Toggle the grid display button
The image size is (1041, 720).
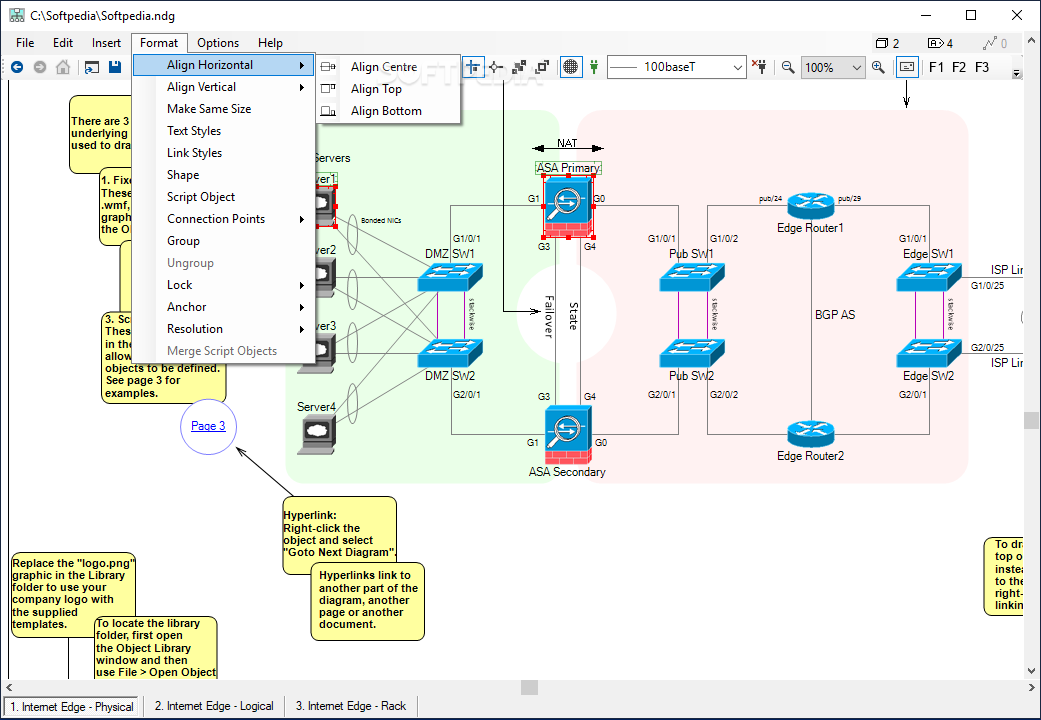click(570, 67)
